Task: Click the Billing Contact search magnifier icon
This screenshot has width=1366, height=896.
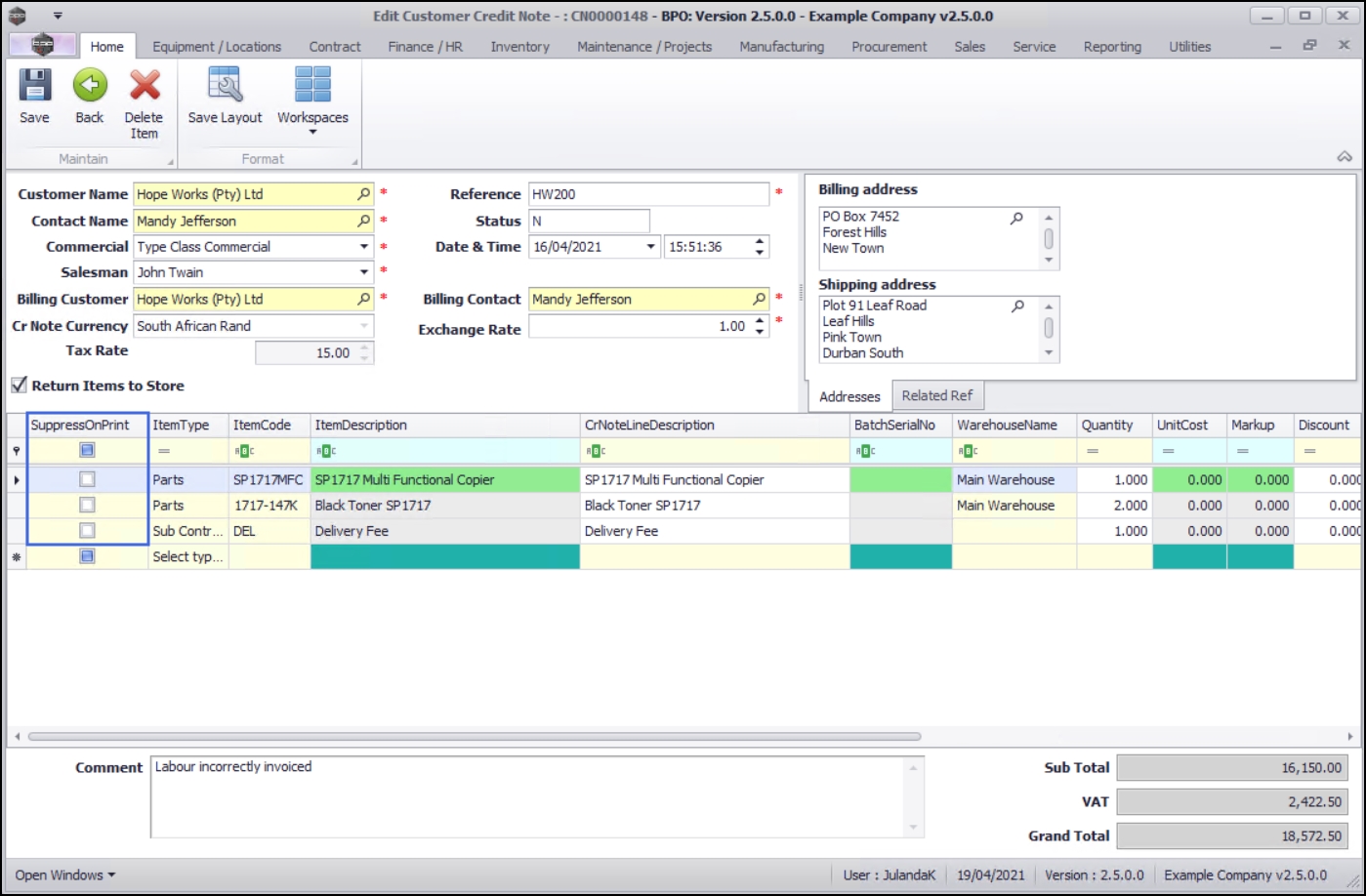Action: [x=759, y=300]
